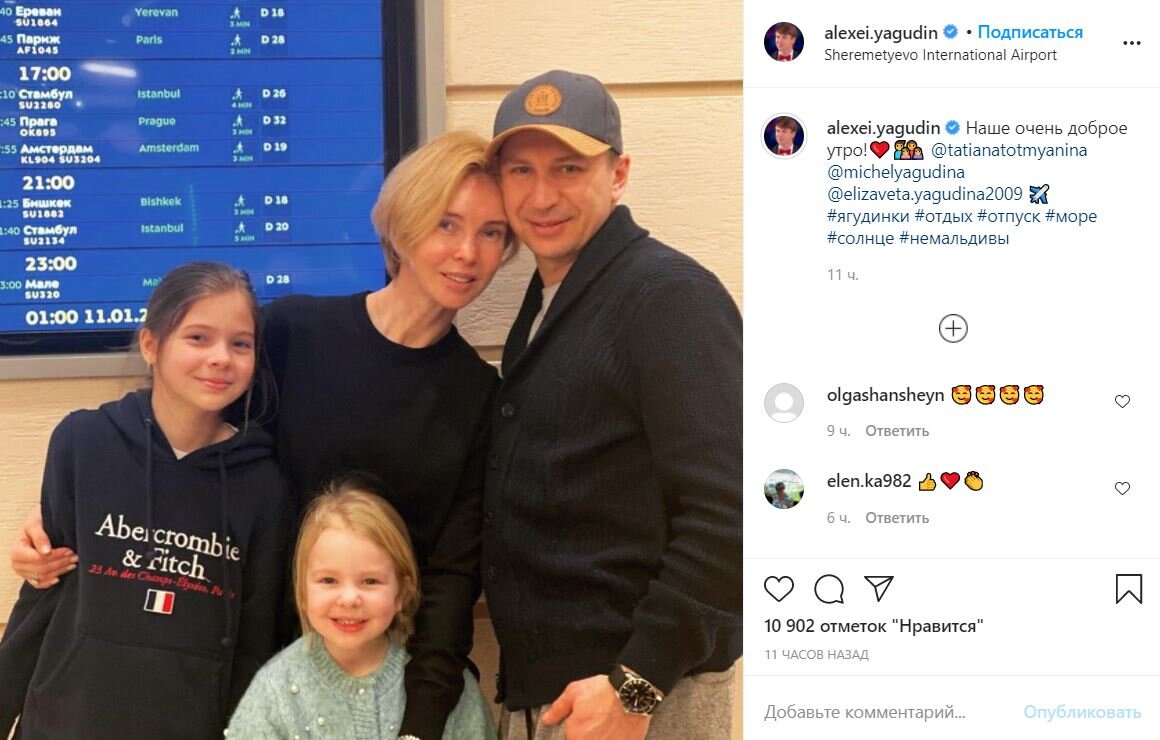Load more comments with plus circle

click(x=953, y=328)
